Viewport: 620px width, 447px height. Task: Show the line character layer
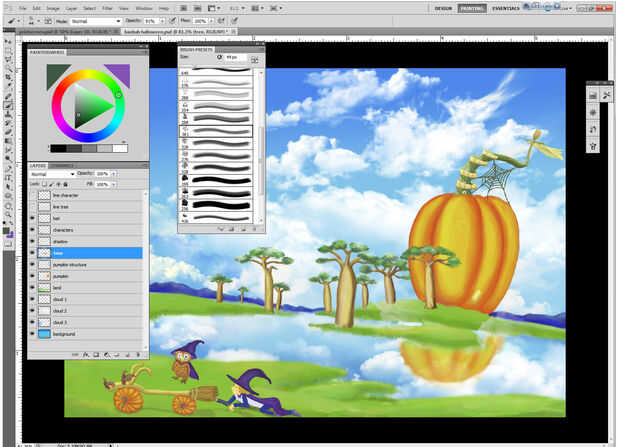[x=32, y=195]
